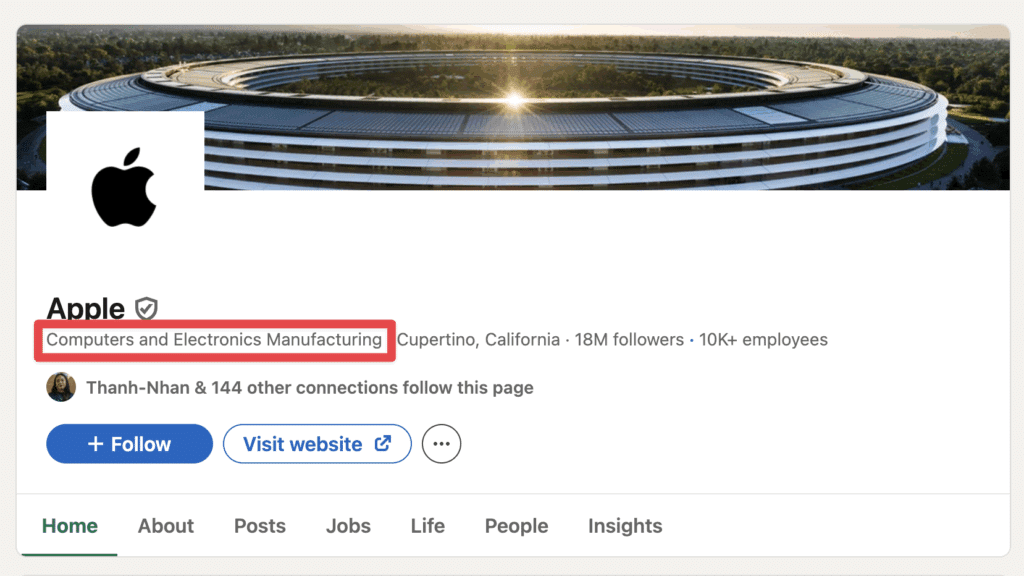Open the Insights tab

tap(624, 525)
